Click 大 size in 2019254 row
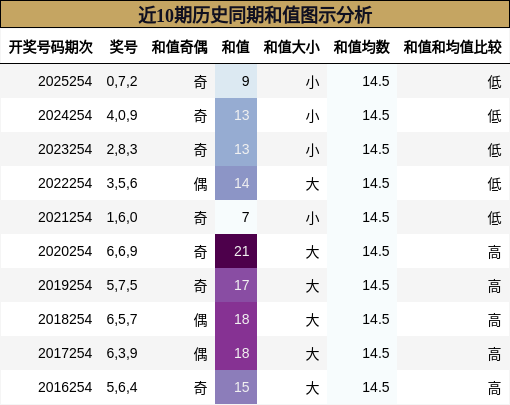 click(x=312, y=286)
